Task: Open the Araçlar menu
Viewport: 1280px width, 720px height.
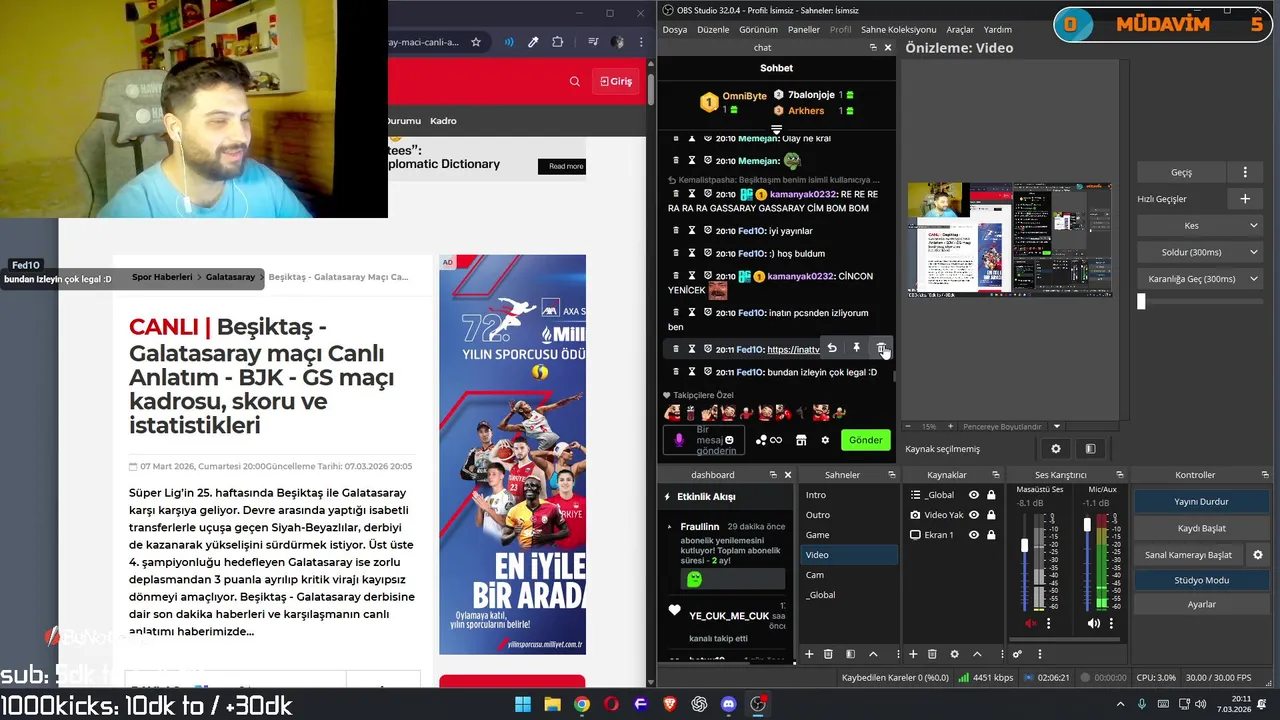Action: [x=960, y=30]
